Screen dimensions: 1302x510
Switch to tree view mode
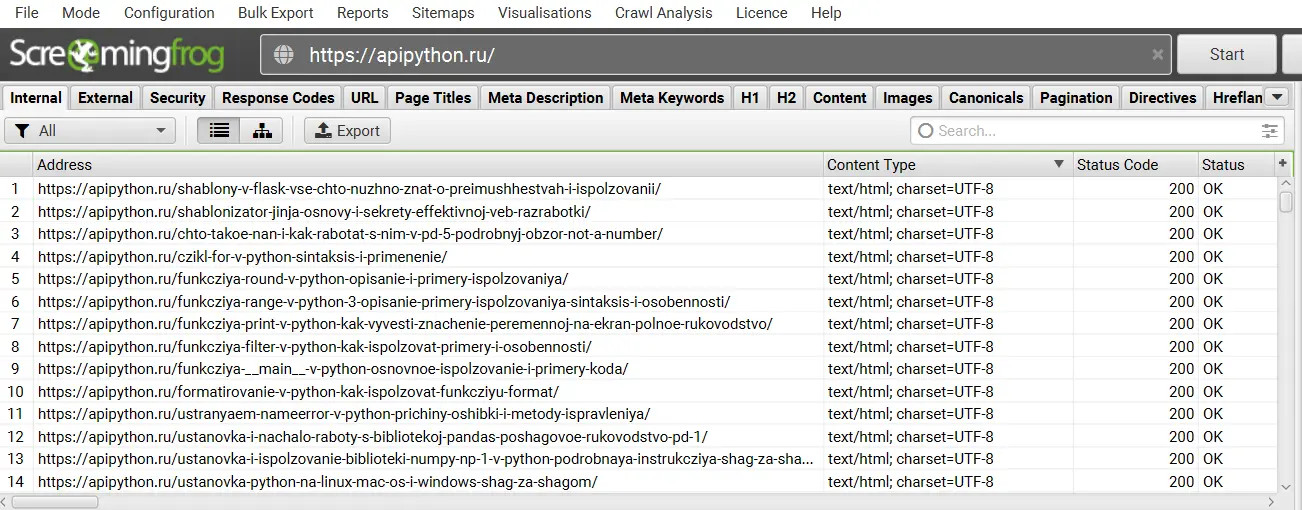click(262, 131)
